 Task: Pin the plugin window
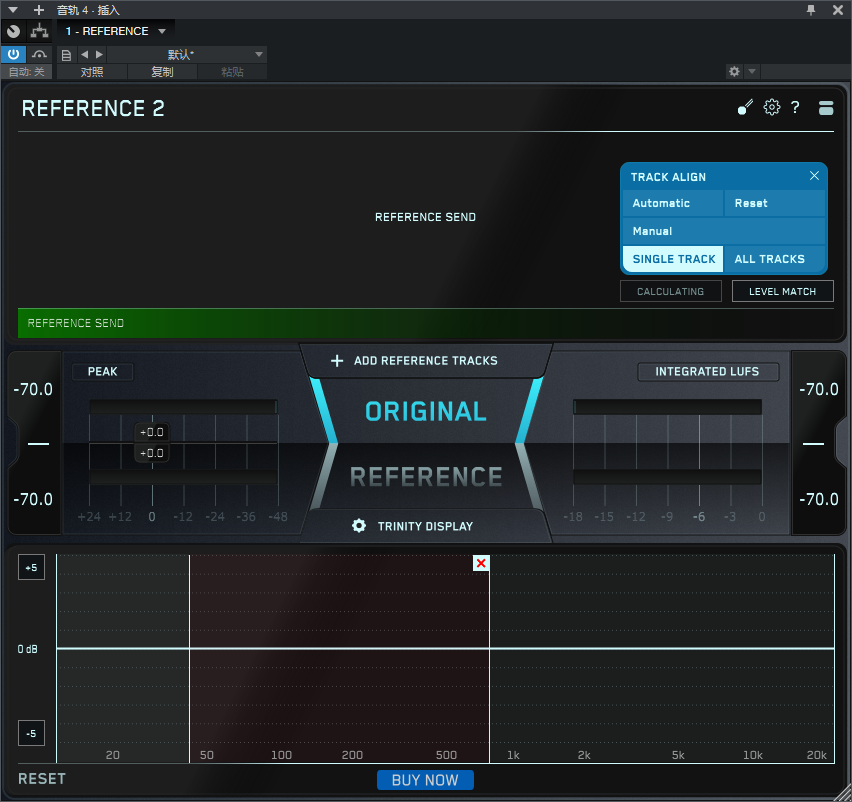[811, 10]
